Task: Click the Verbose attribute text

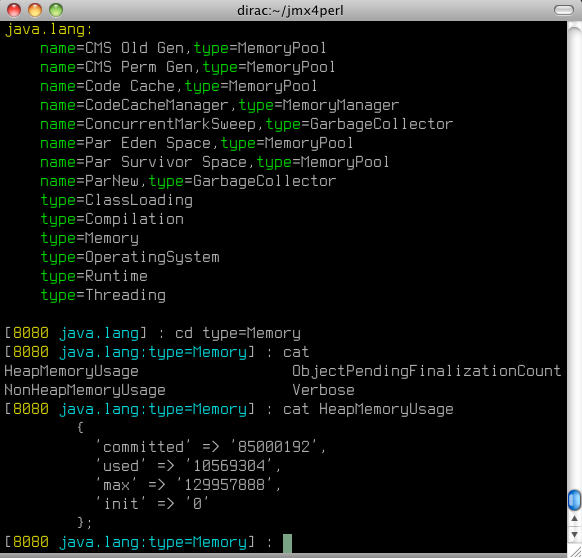Action: click(x=323, y=390)
